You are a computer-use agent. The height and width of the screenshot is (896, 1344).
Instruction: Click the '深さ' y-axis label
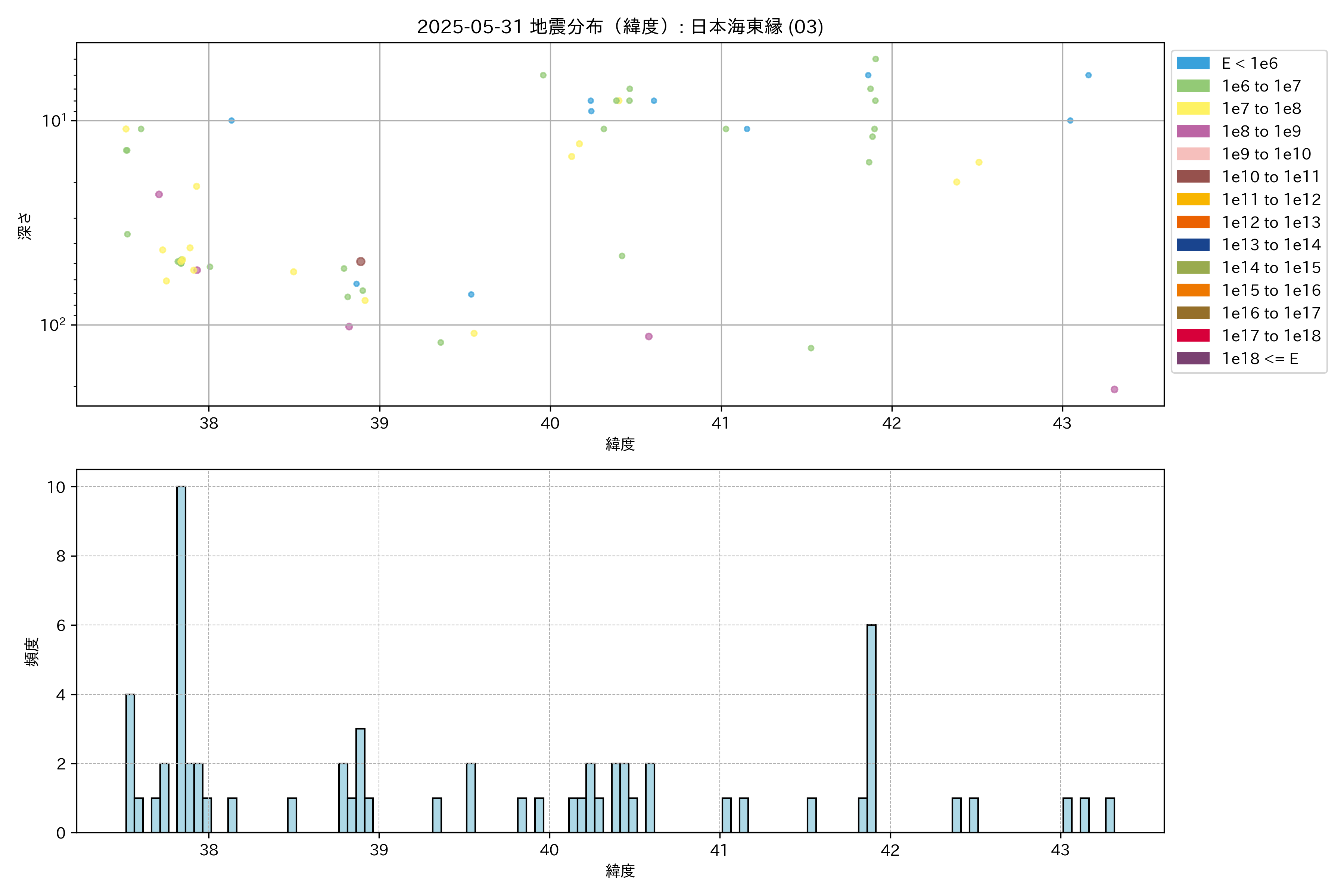[25, 226]
